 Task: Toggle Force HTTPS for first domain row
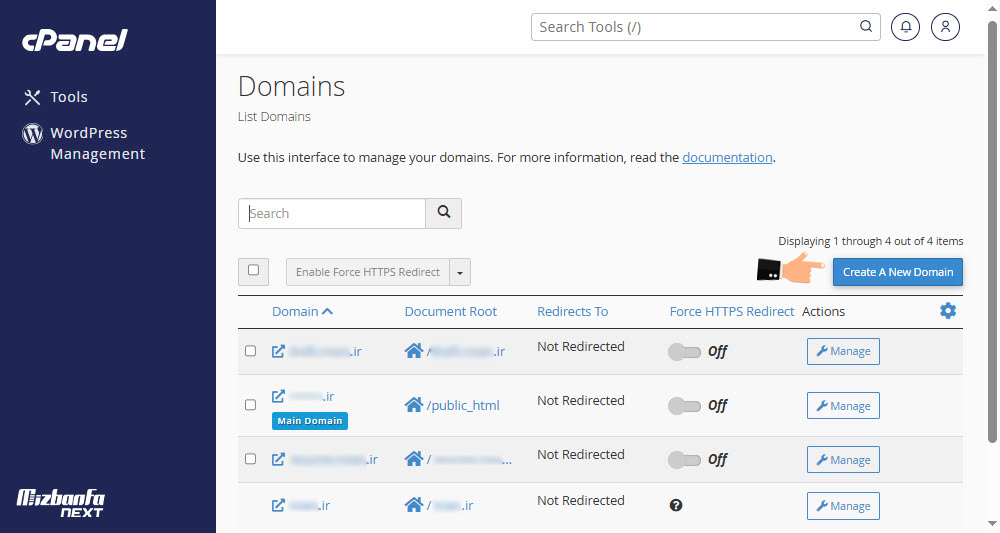tap(684, 352)
